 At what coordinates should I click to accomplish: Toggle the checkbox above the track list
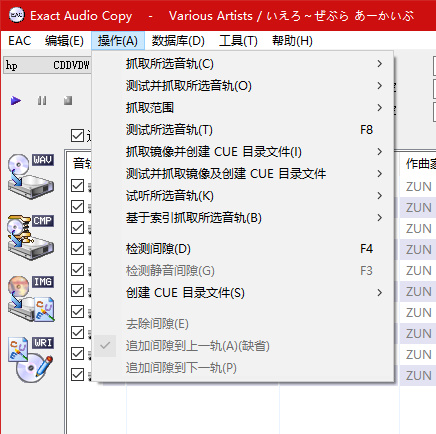coord(77,136)
